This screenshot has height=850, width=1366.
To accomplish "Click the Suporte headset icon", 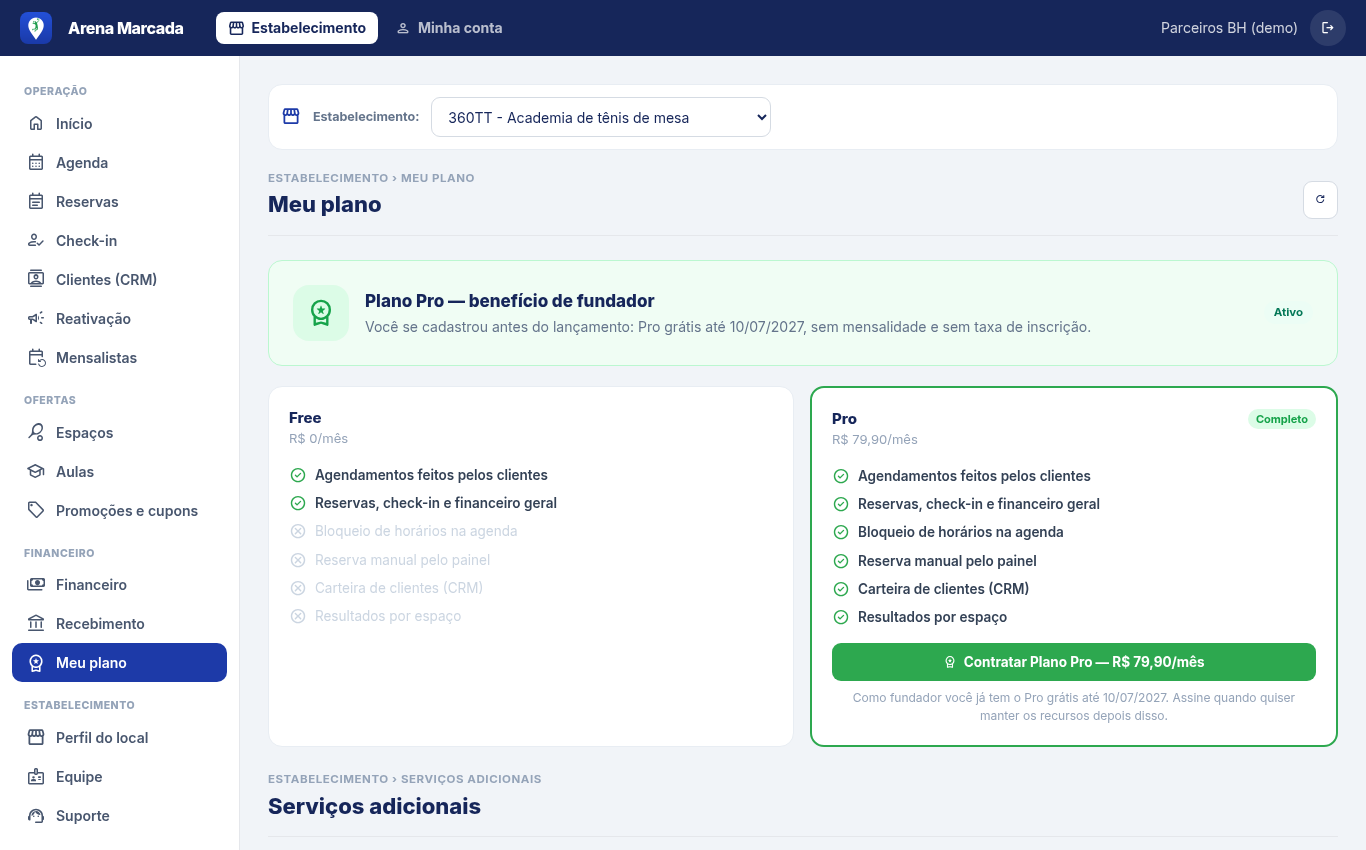I will click(x=36, y=816).
